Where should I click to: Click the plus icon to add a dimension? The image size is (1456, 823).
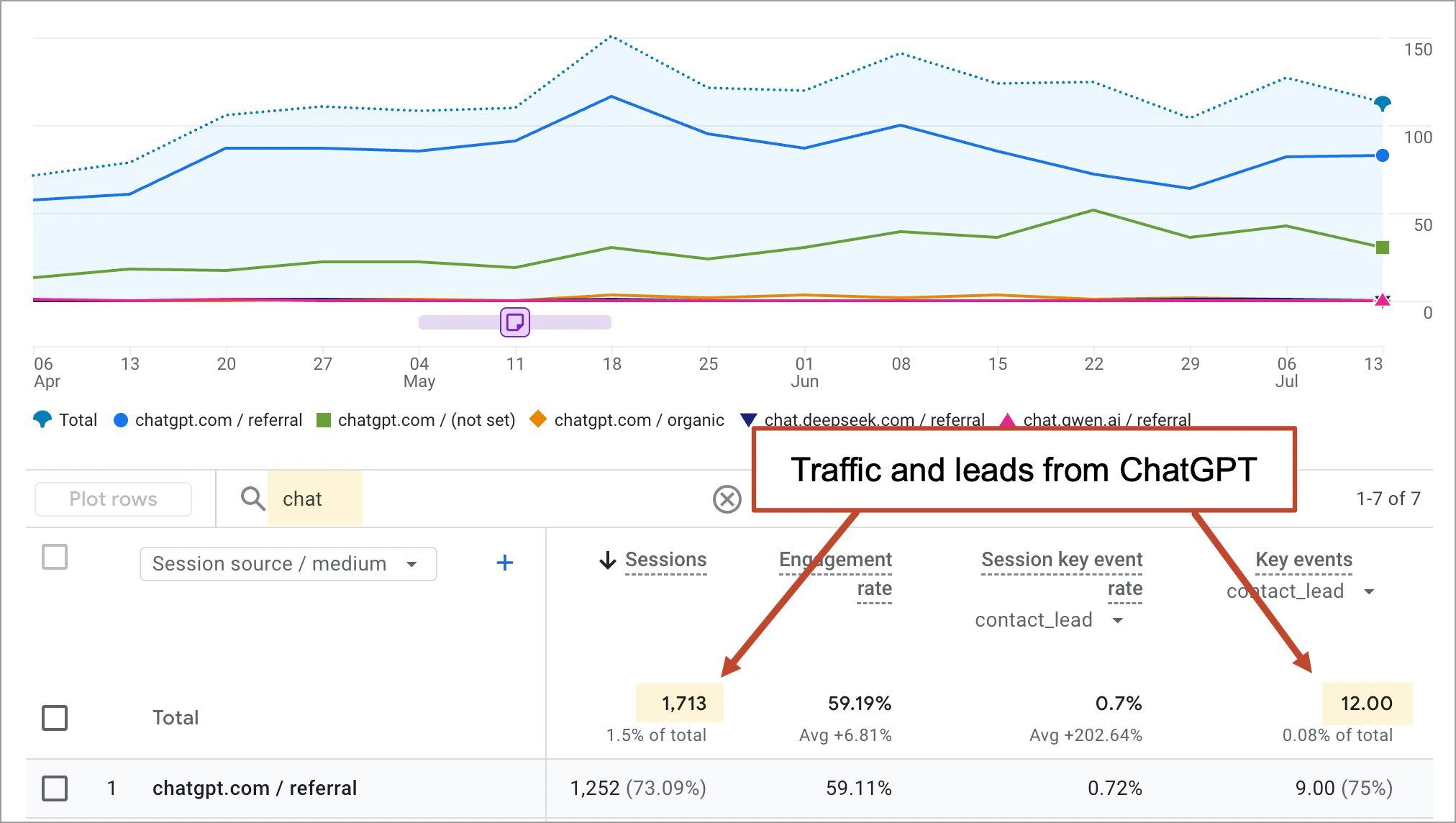click(x=505, y=563)
